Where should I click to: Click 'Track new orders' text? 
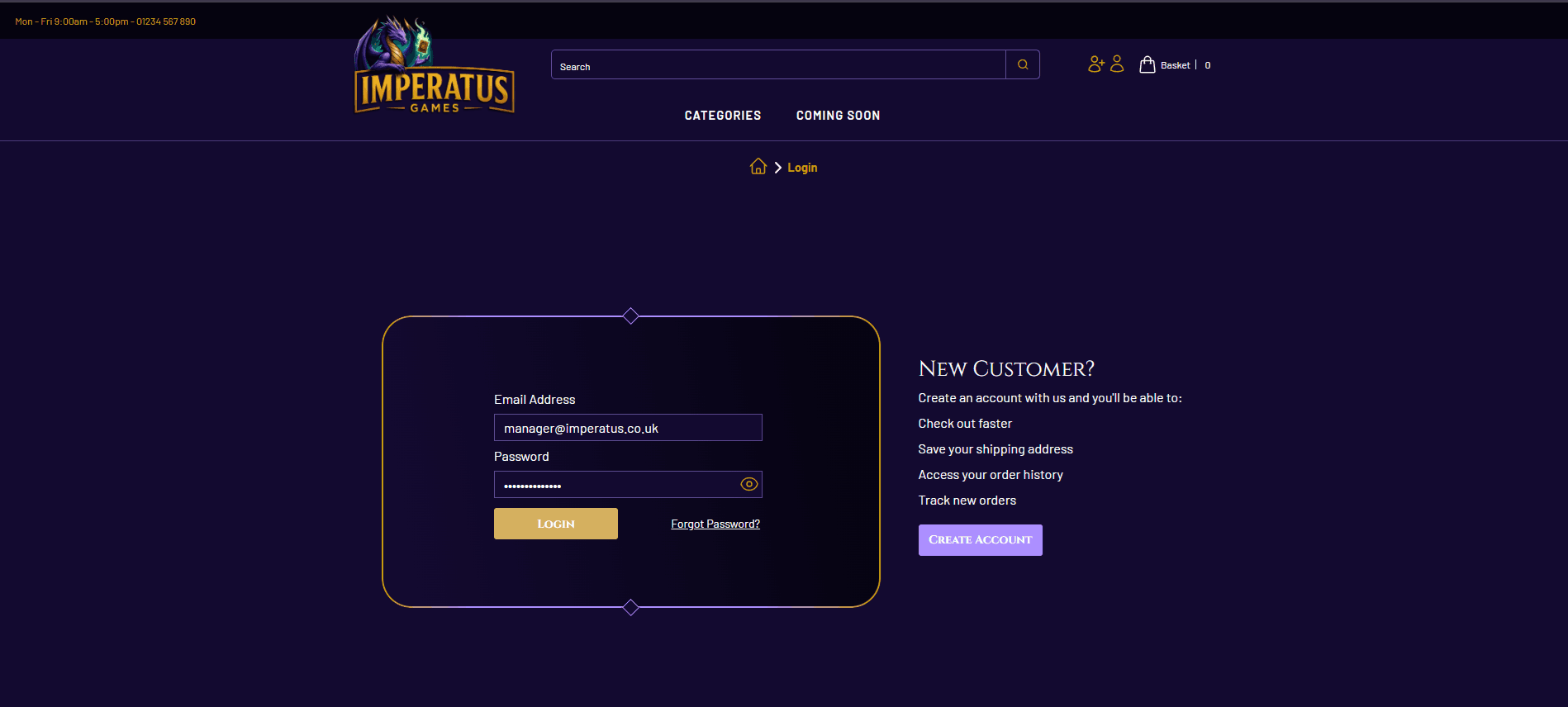point(967,501)
